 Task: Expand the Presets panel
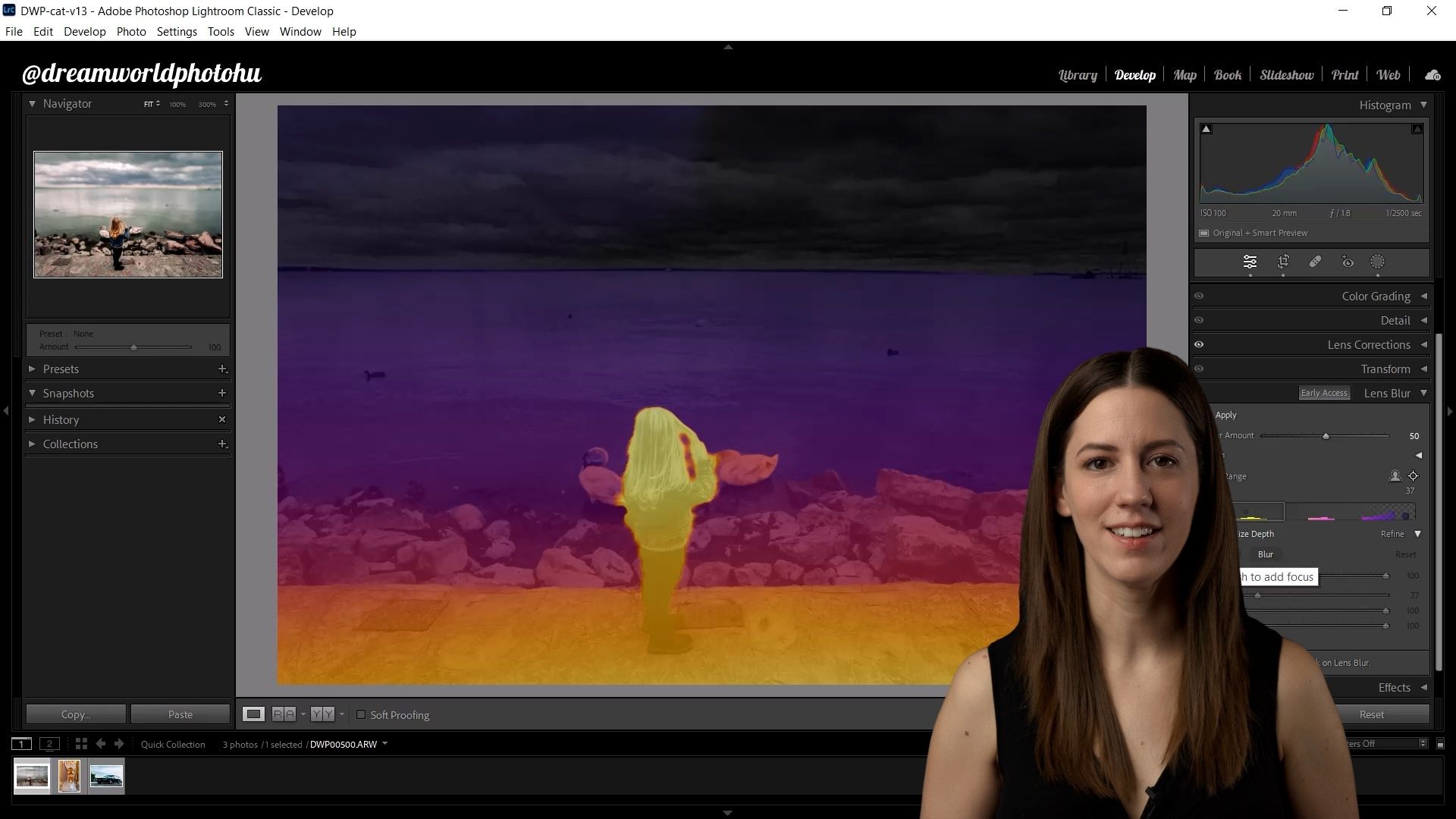pos(33,369)
